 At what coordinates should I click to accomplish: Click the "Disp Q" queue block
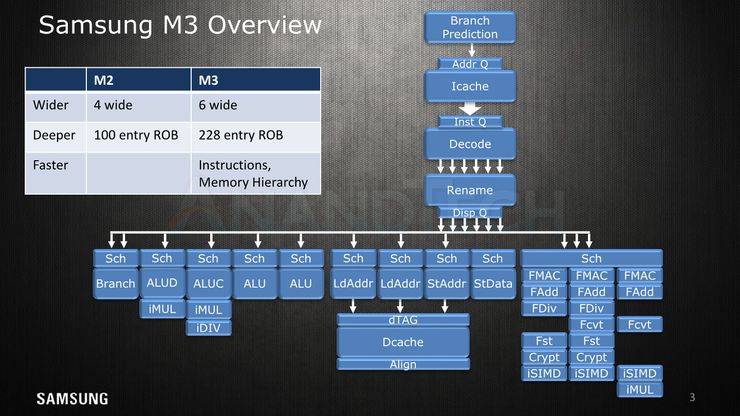pyautogui.click(x=470, y=212)
